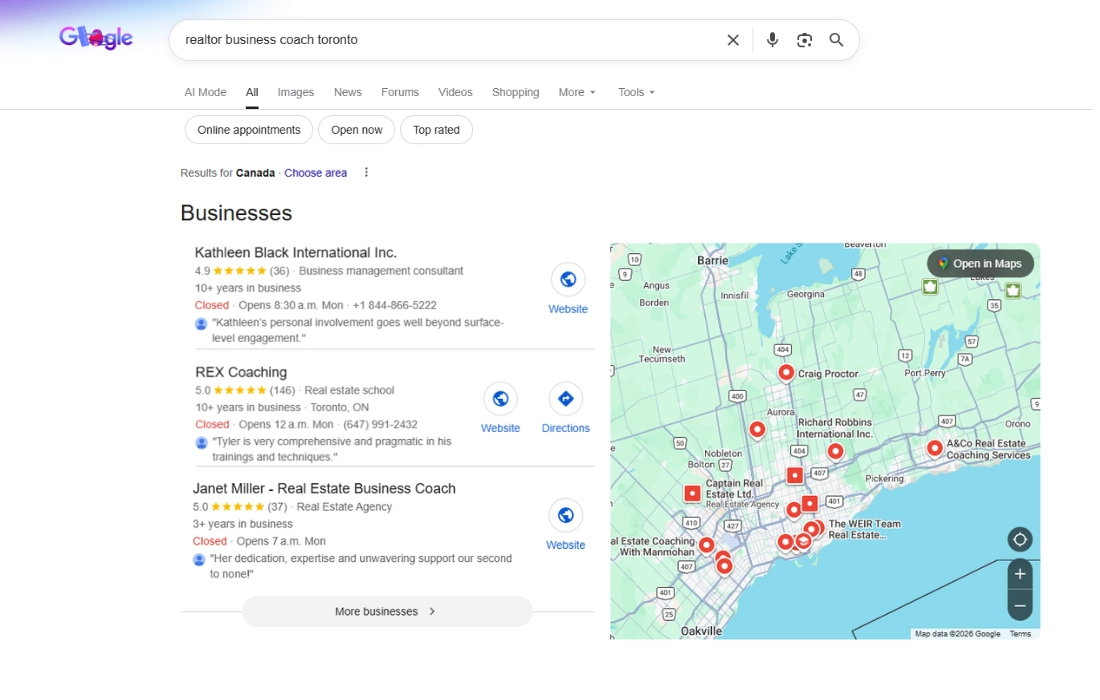Image resolution: width=1100 pixels, height=700 pixels.
Task: Start voice search with the microphone icon
Action: click(771, 39)
